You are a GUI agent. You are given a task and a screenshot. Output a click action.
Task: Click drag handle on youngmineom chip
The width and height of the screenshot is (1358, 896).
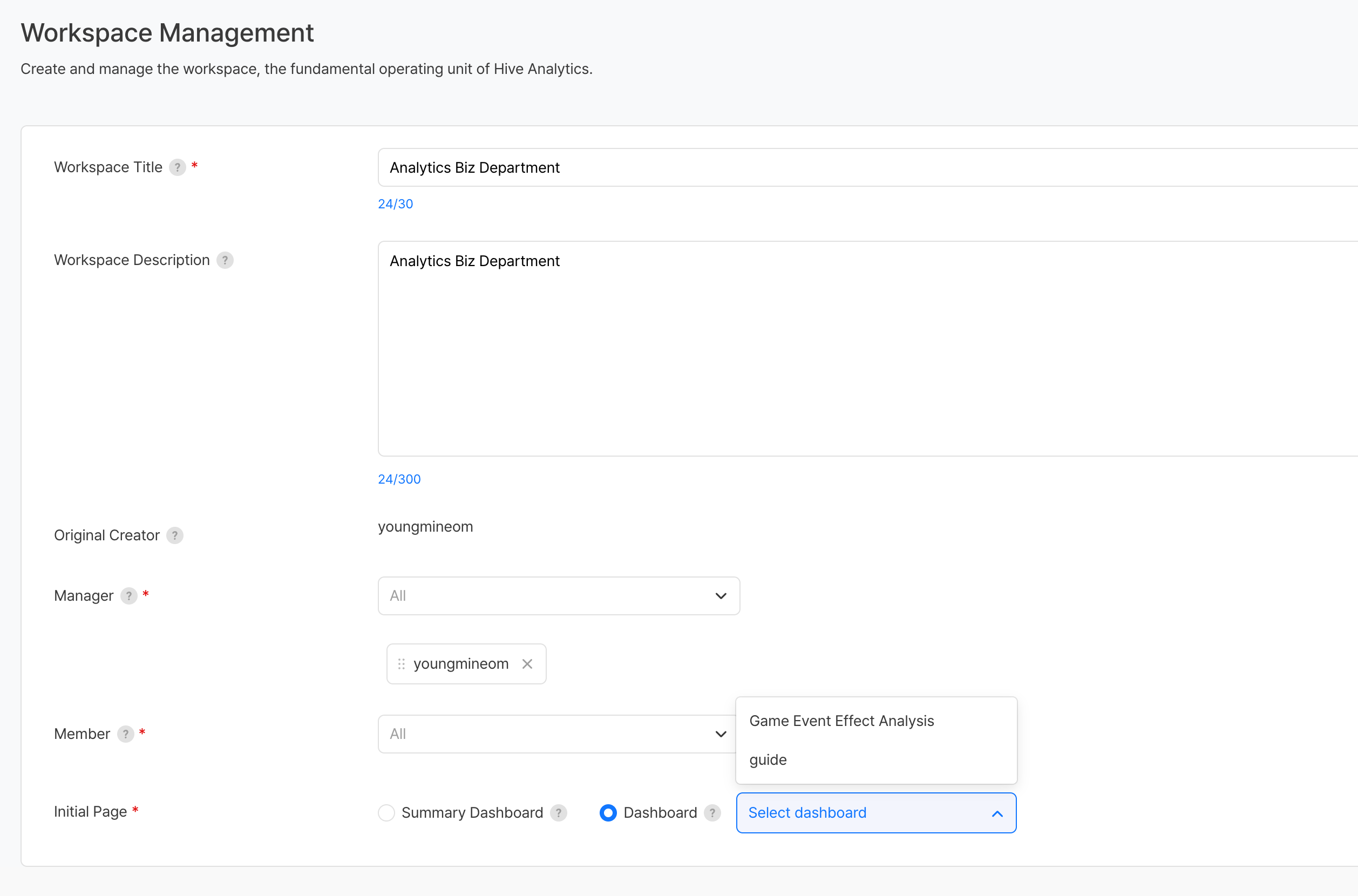(401, 664)
